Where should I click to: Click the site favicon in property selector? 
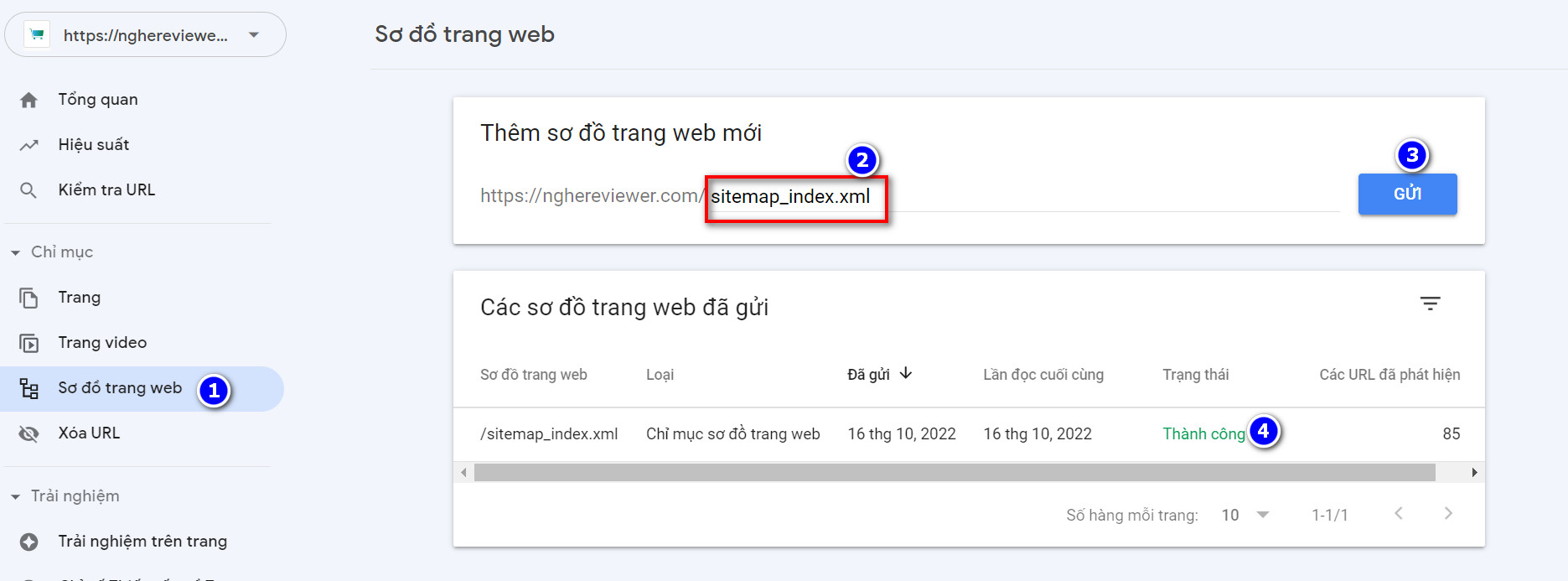37,34
